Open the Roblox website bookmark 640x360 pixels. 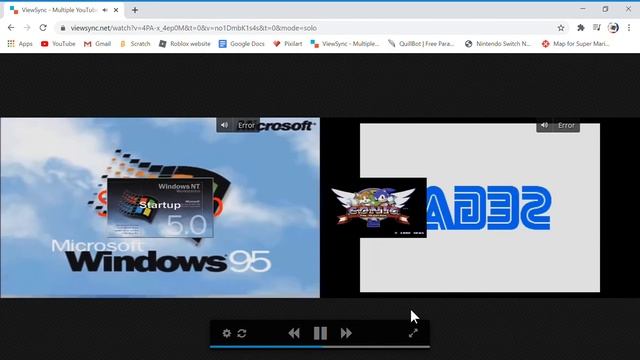click(184, 44)
